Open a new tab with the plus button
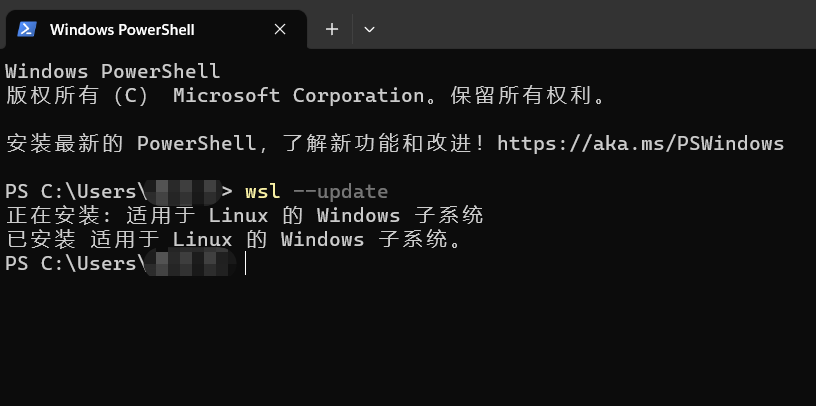The width and height of the screenshot is (816, 406). (x=332, y=30)
